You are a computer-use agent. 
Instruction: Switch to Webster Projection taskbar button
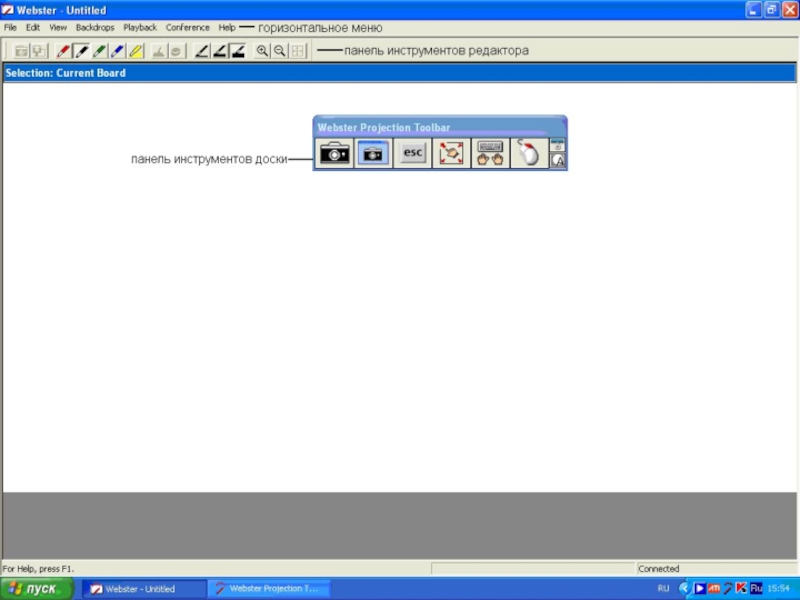pos(268,589)
